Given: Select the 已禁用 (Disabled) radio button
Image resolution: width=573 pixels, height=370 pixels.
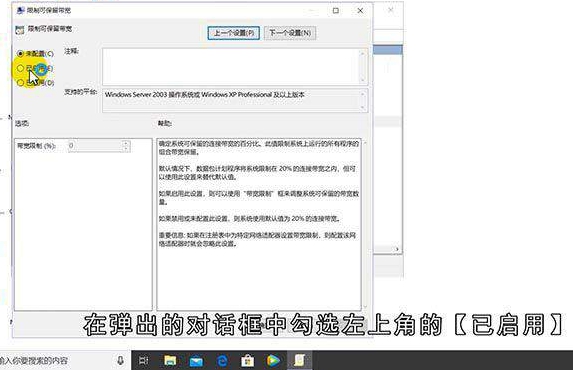Looking at the screenshot, I should 20,83.
